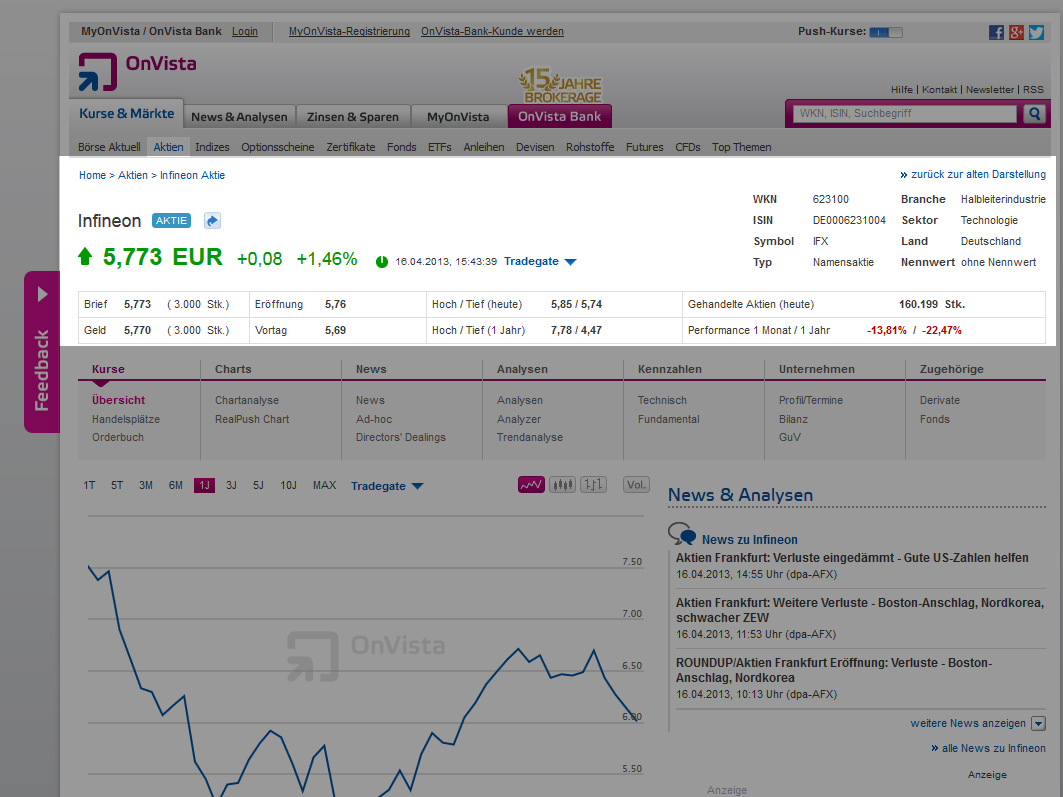
Task: Open the Trendanalyse link
Action: point(529,437)
